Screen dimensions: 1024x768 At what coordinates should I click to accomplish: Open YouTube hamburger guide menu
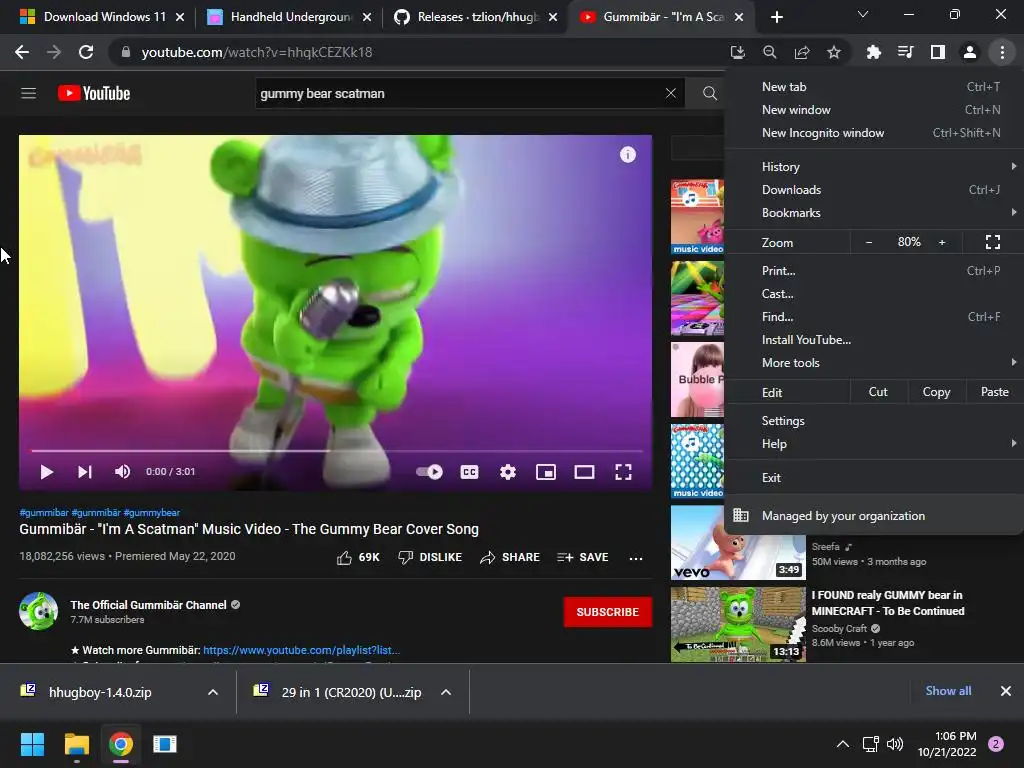coord(29,93)
